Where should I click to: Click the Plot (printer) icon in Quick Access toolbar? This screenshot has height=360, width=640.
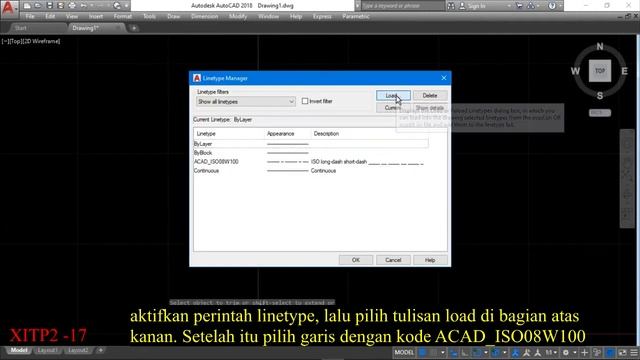point(72,6)
